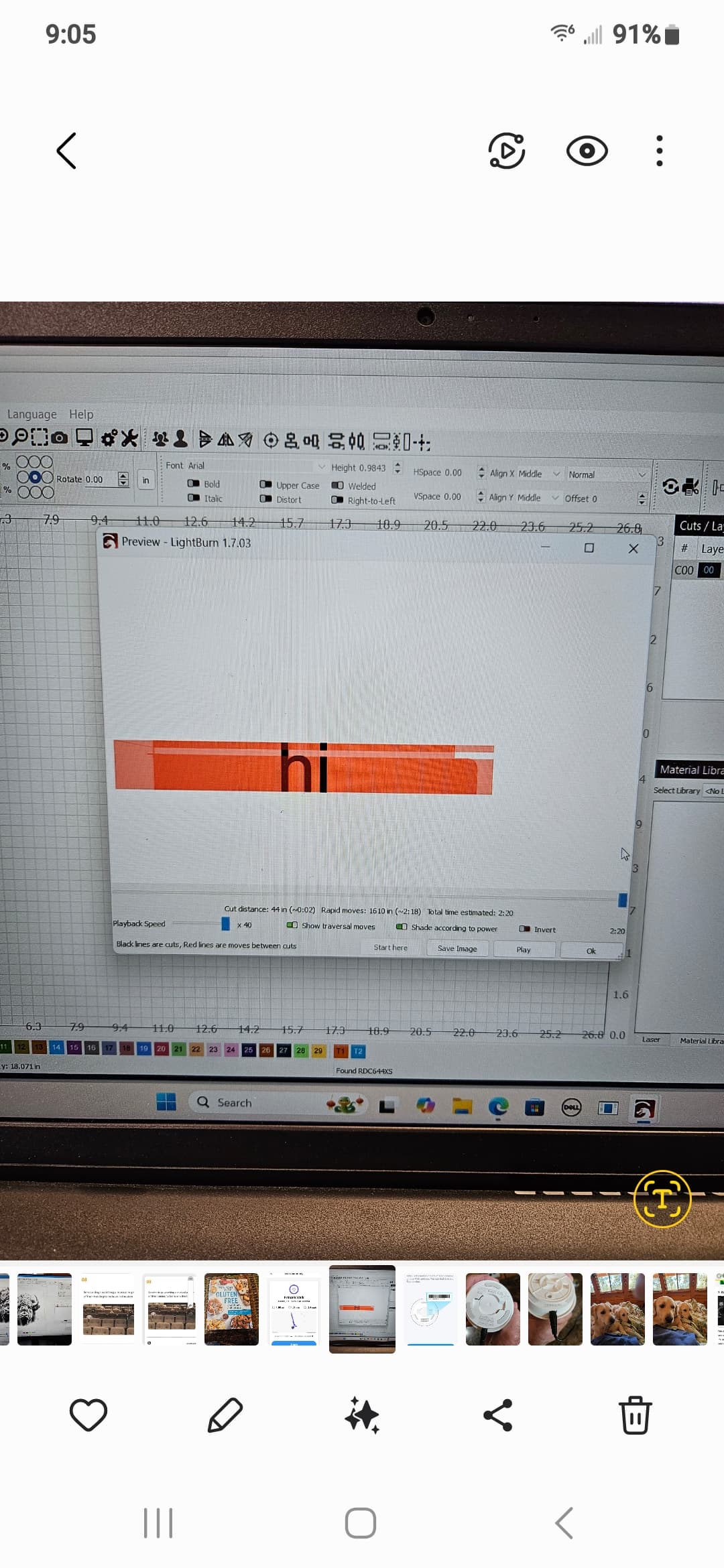724x1568 pixels.
Task: Toggle the Bold text switch
Action: pyautogui.click(x=194, y=483)
